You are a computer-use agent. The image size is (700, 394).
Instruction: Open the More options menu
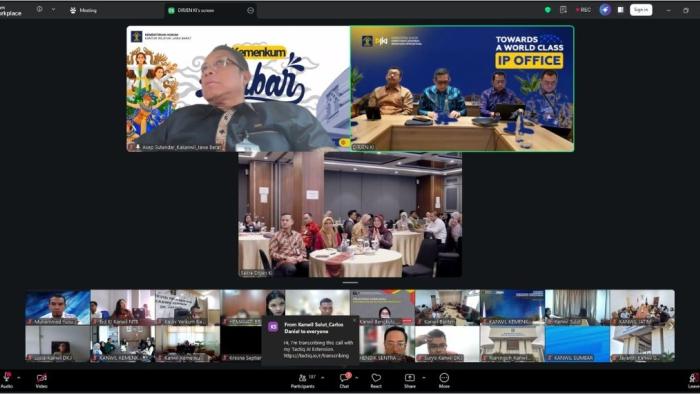point(444,380)
